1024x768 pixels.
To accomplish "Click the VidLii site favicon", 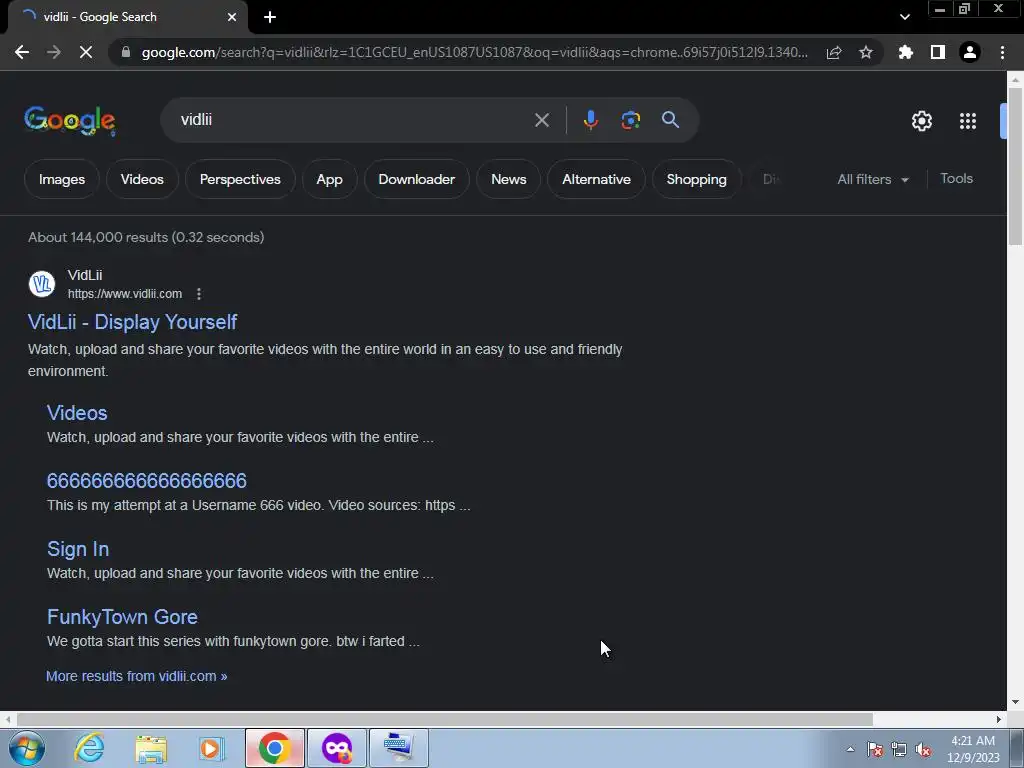I will coord(42,284).
